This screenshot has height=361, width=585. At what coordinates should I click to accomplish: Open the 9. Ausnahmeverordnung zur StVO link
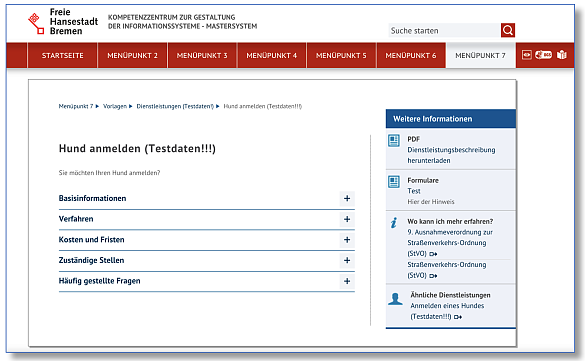click(x=450, y=243)
